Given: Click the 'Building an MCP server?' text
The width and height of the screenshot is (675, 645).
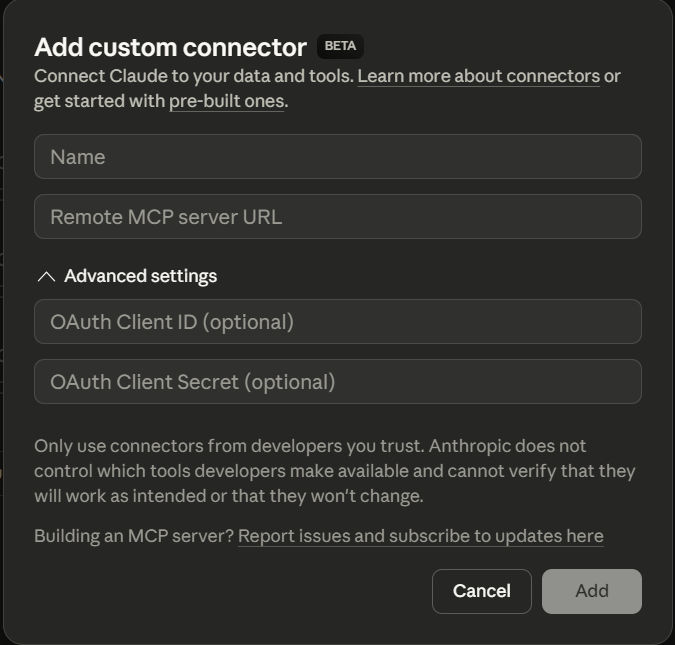Looking at the screenshot, I should click(134, 536).
